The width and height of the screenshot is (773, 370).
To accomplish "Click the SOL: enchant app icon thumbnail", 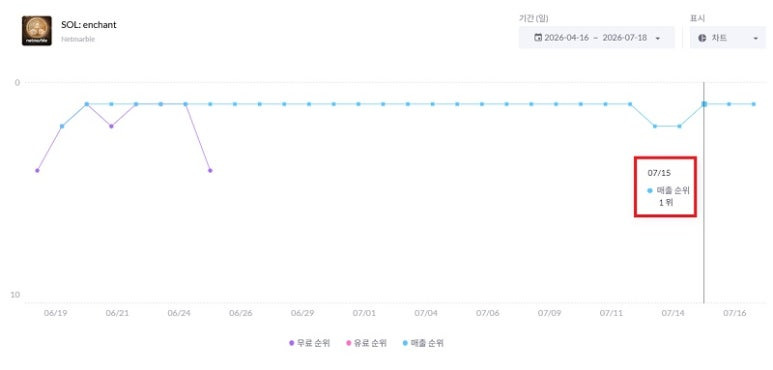I will pyautogui.click(x=36, y=31).
